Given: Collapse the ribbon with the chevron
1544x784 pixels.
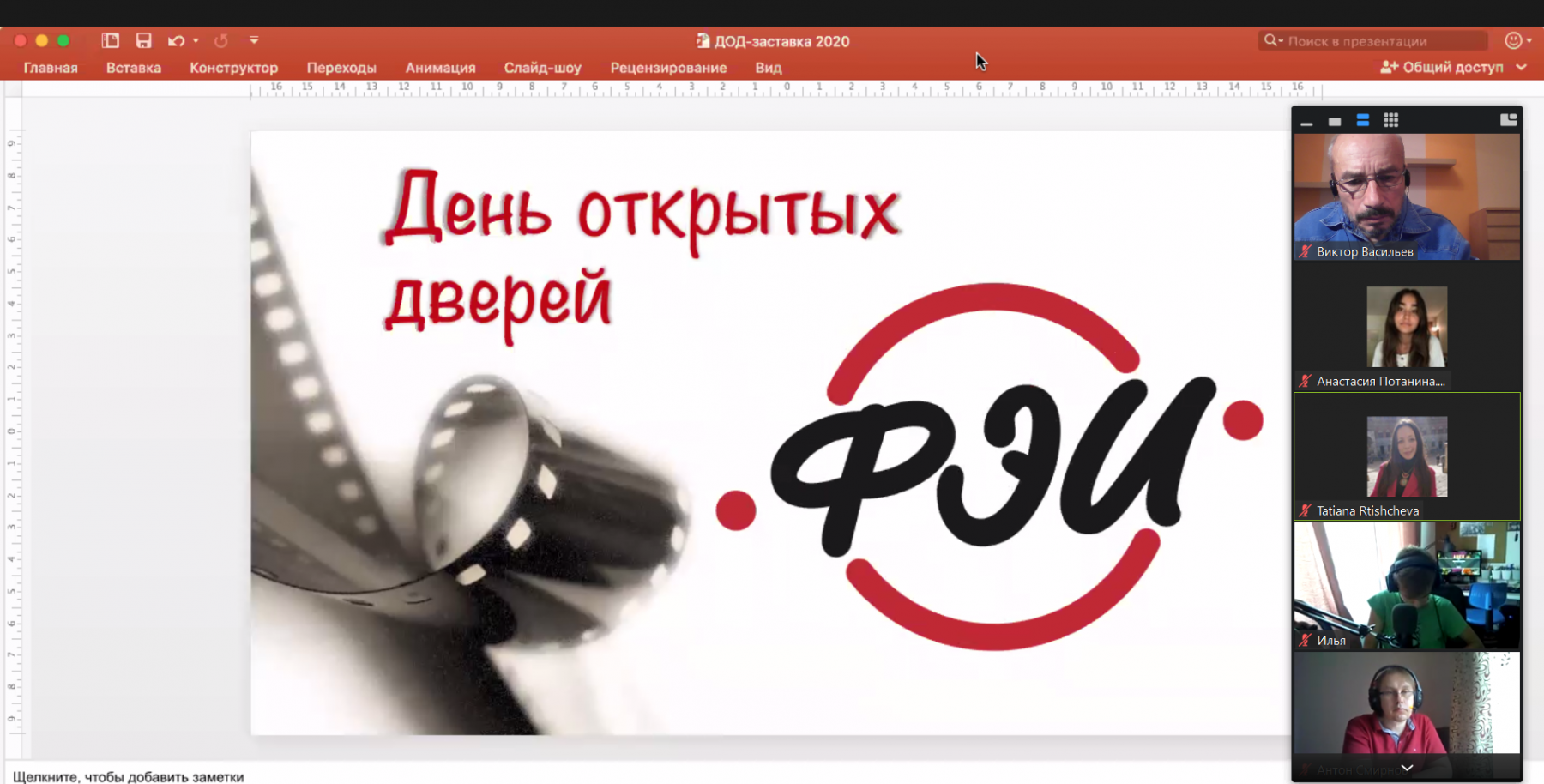Looking at the screenshot, I should 1522,67.
